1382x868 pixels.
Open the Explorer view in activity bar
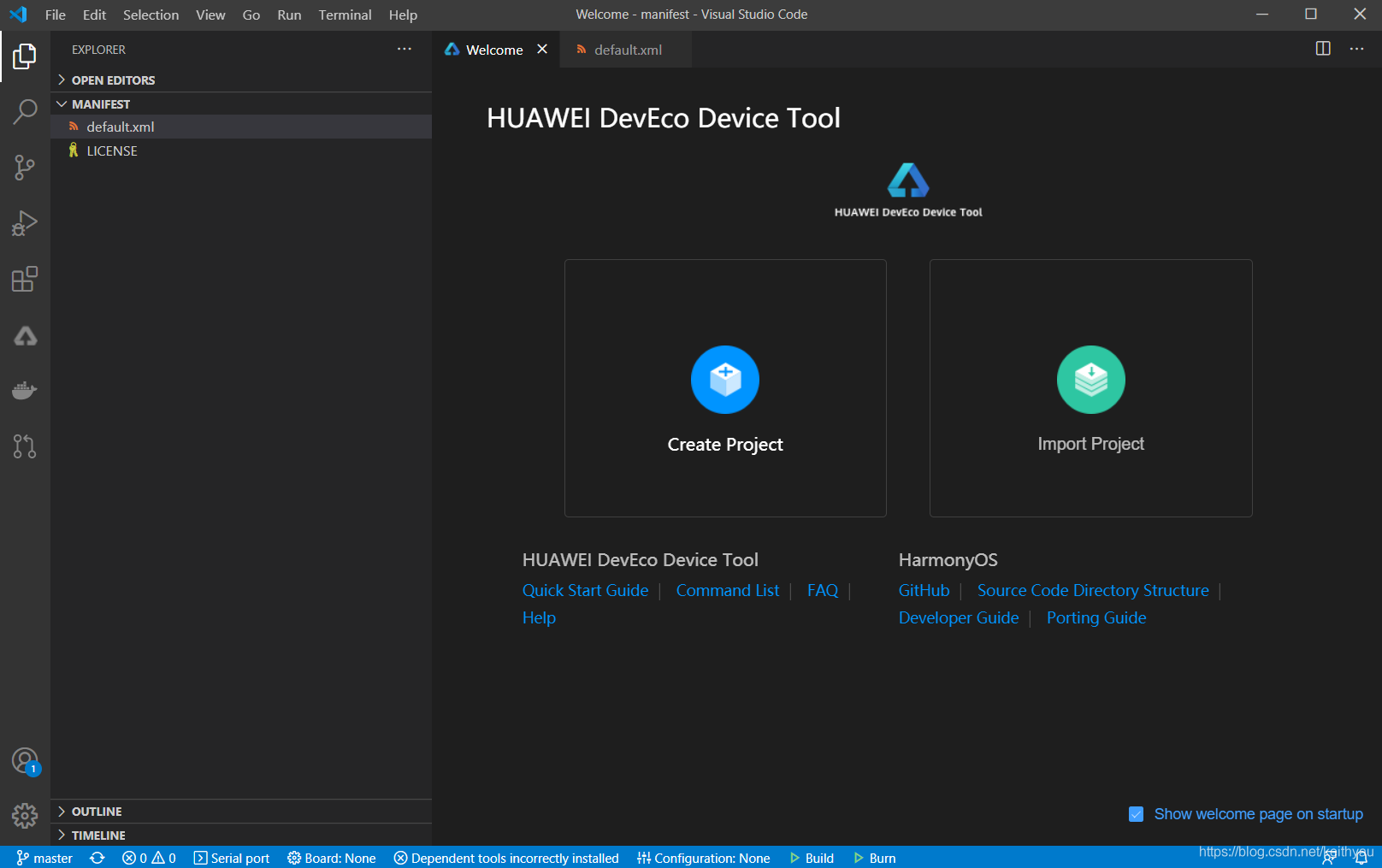25,57
